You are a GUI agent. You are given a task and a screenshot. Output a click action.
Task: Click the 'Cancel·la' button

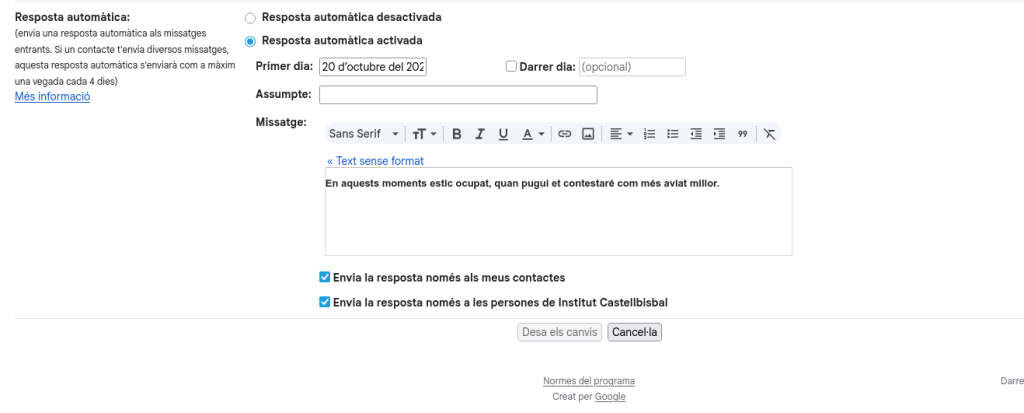tap(634, 332)
